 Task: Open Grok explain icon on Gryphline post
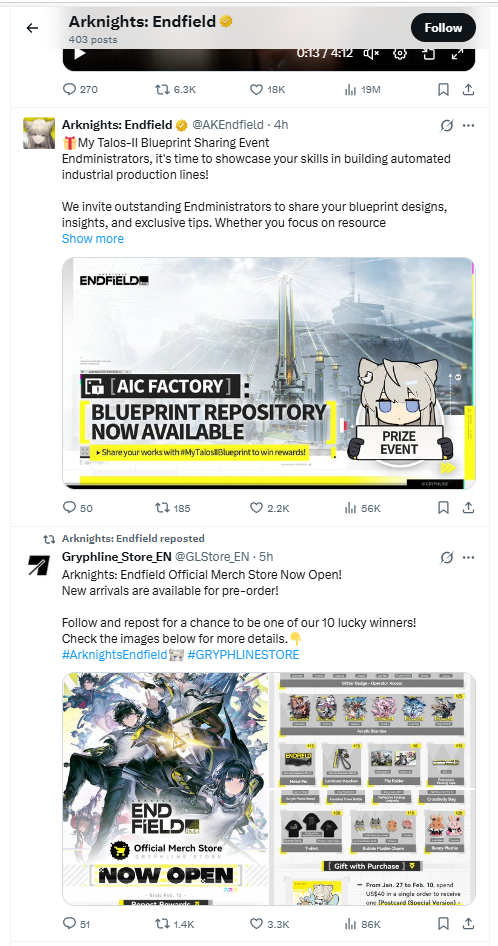(447, 557)
